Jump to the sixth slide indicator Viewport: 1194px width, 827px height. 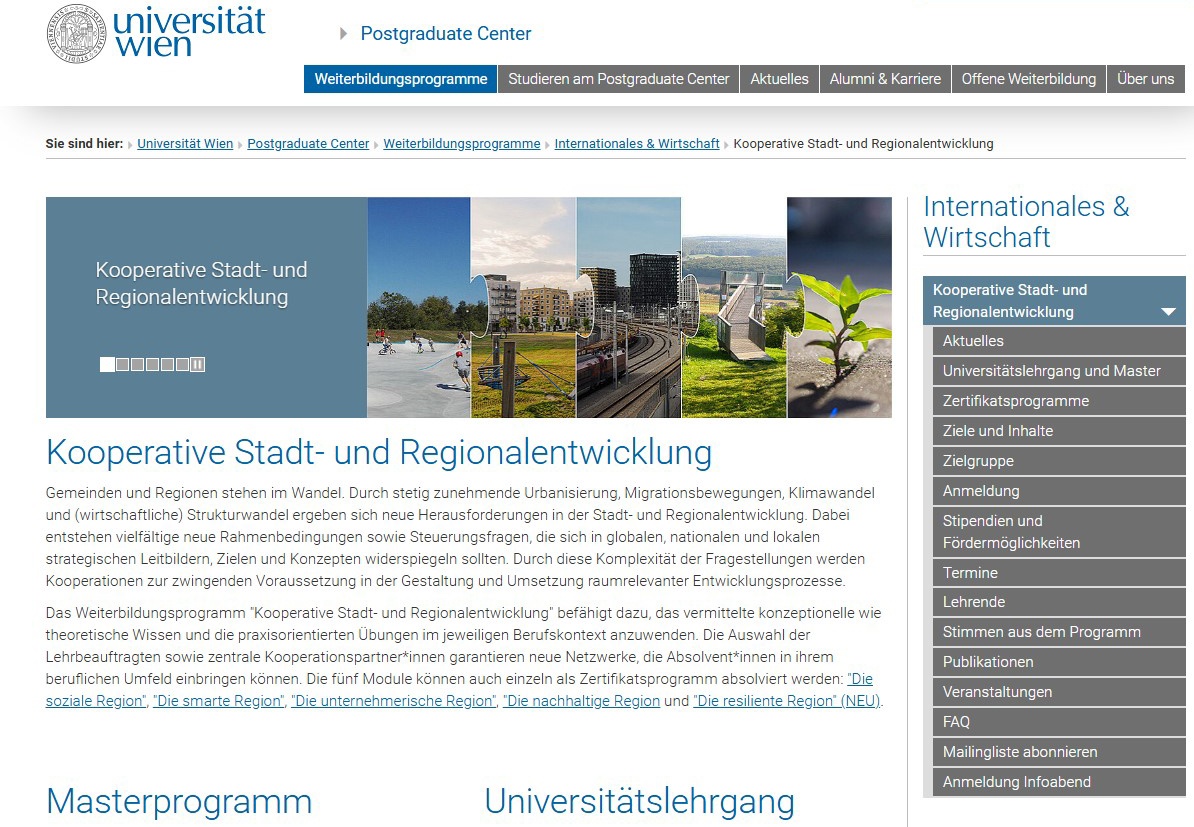click(x=182, y=365)
